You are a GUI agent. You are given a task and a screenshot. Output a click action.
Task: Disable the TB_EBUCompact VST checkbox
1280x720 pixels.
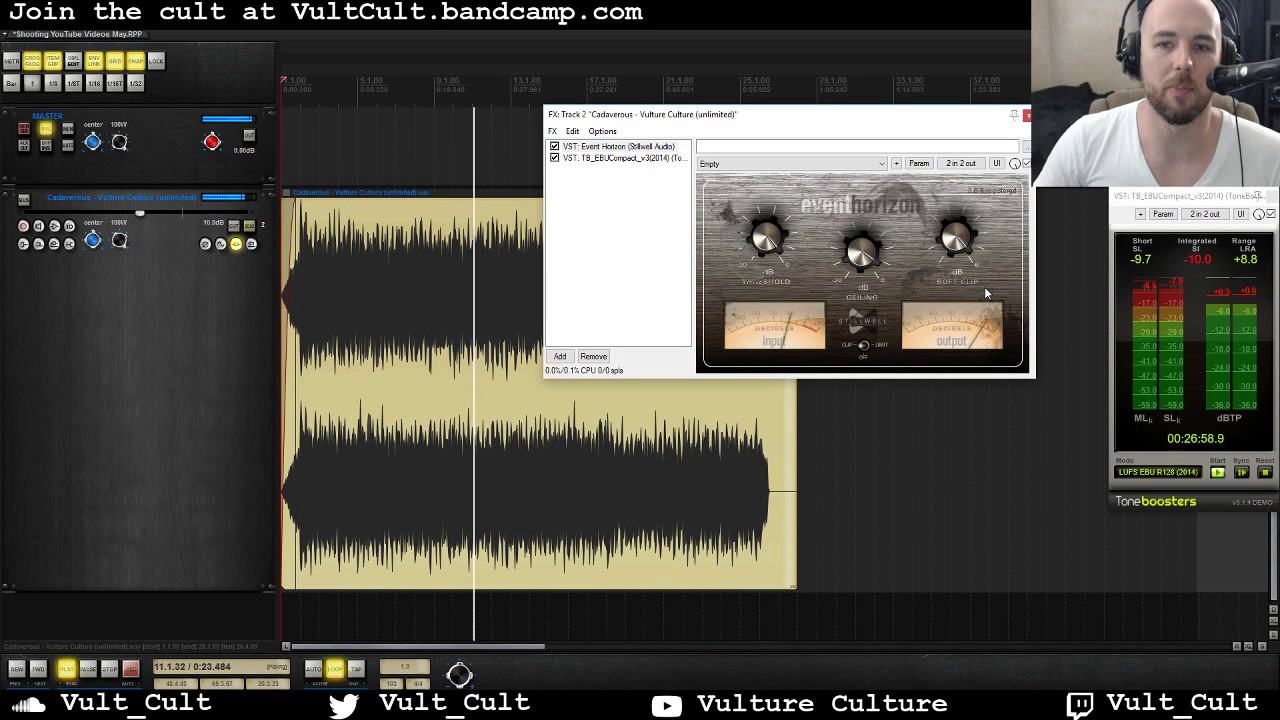click(x=555, y=158)
